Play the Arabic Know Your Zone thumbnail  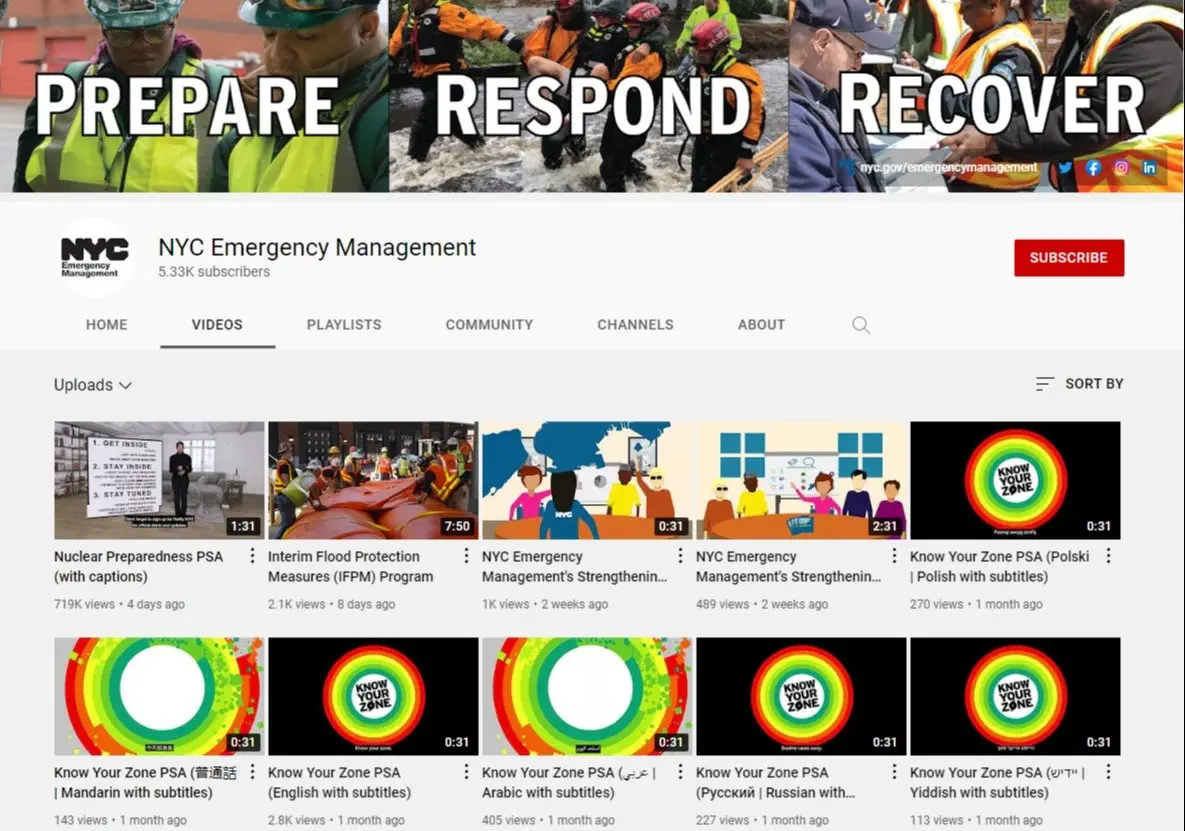[x=587, y=696]
